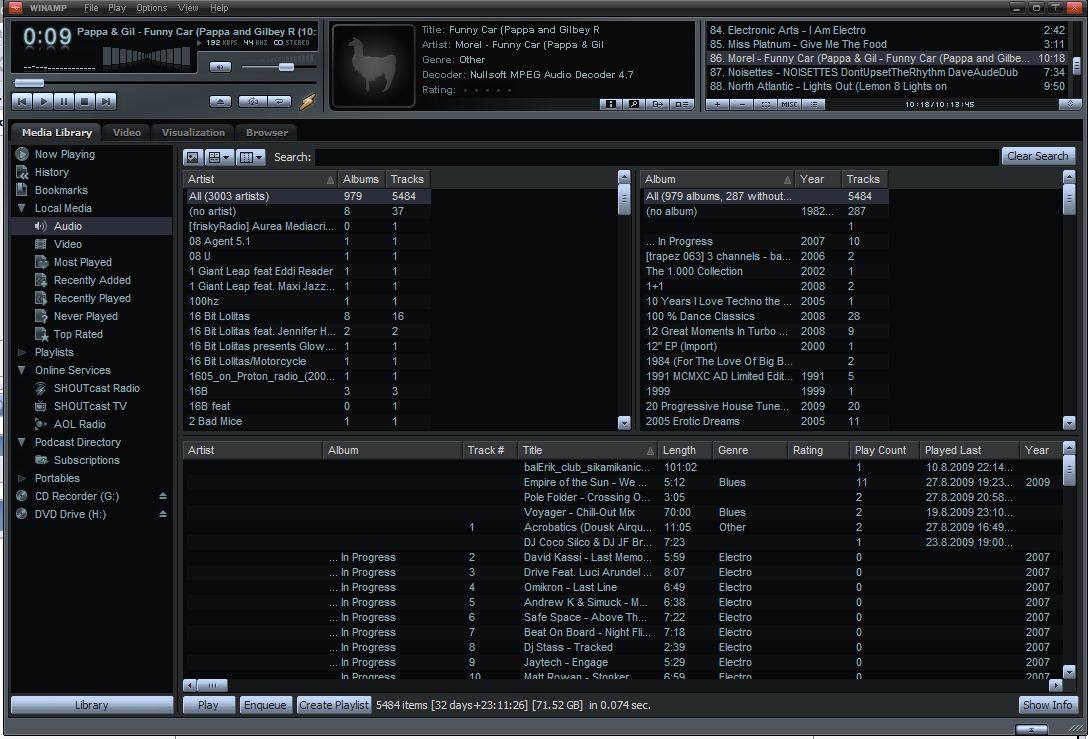Open the view layout dropdown next to Search
This screenshot has width=1088, height=739.
point(219,157)
